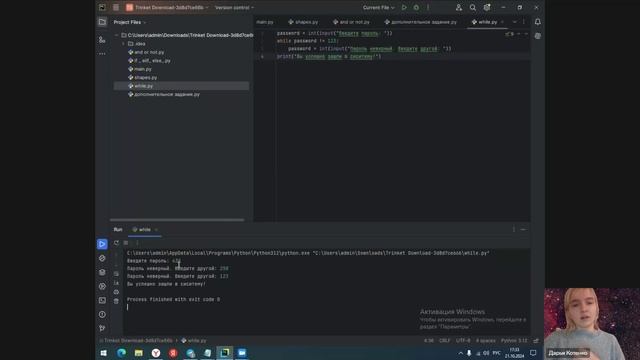Open IDE settings gear

487,7
